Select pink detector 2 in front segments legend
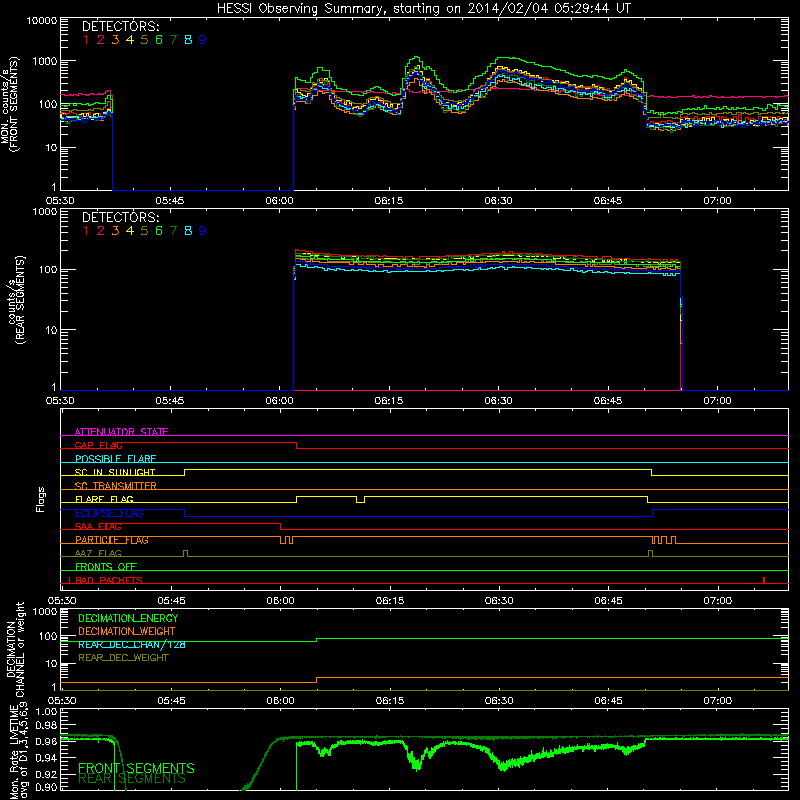This screenshot has width=800, height=800. pos(101,40)
